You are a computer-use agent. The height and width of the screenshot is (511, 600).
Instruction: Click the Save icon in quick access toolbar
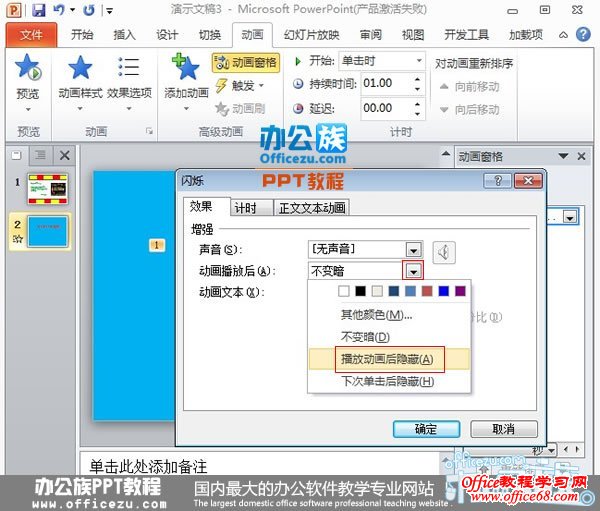tap(38, 10)
